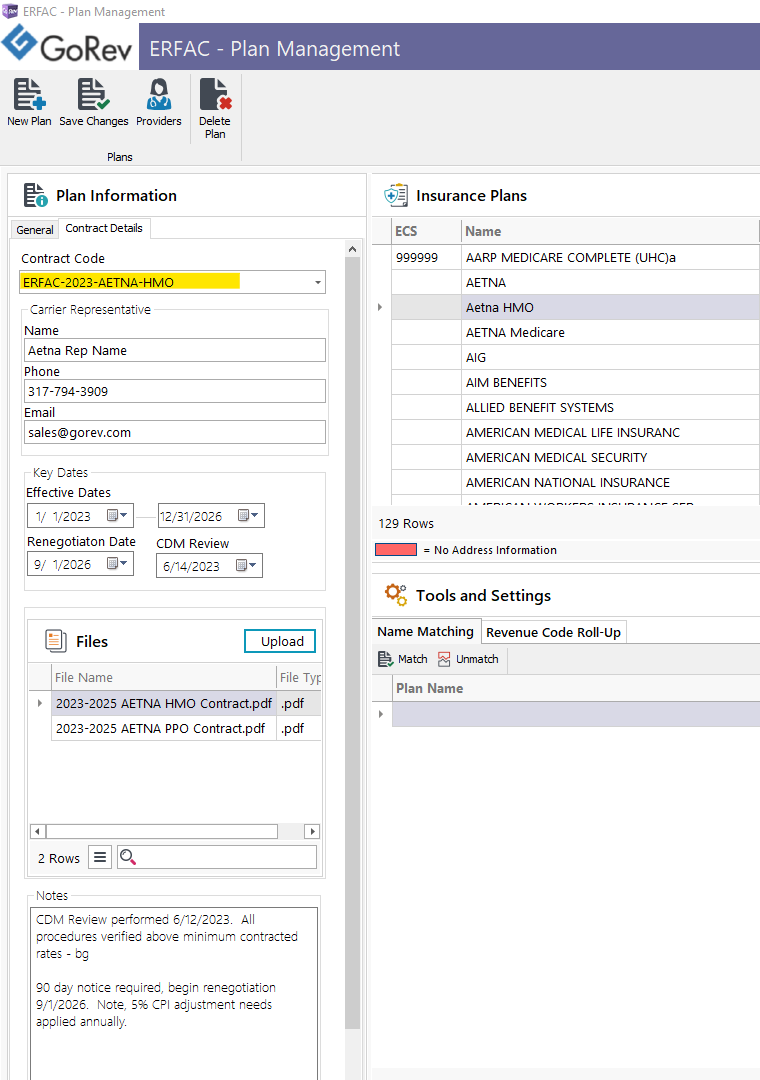This screenshot has height=1080, width=760.
Task: Open the Renegotiation Date calendar dropdown
Action: click(118, 563)
